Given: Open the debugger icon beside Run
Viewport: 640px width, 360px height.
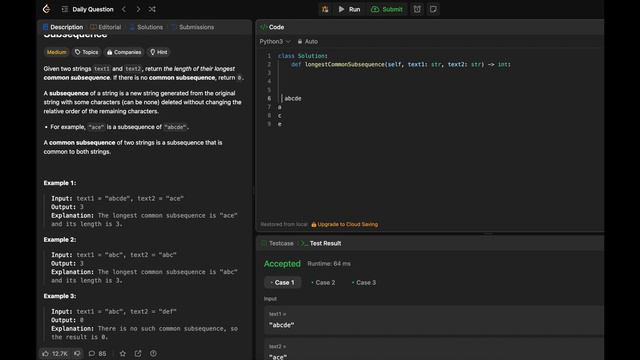Looking at the screenshot, I should coord(325,9).
